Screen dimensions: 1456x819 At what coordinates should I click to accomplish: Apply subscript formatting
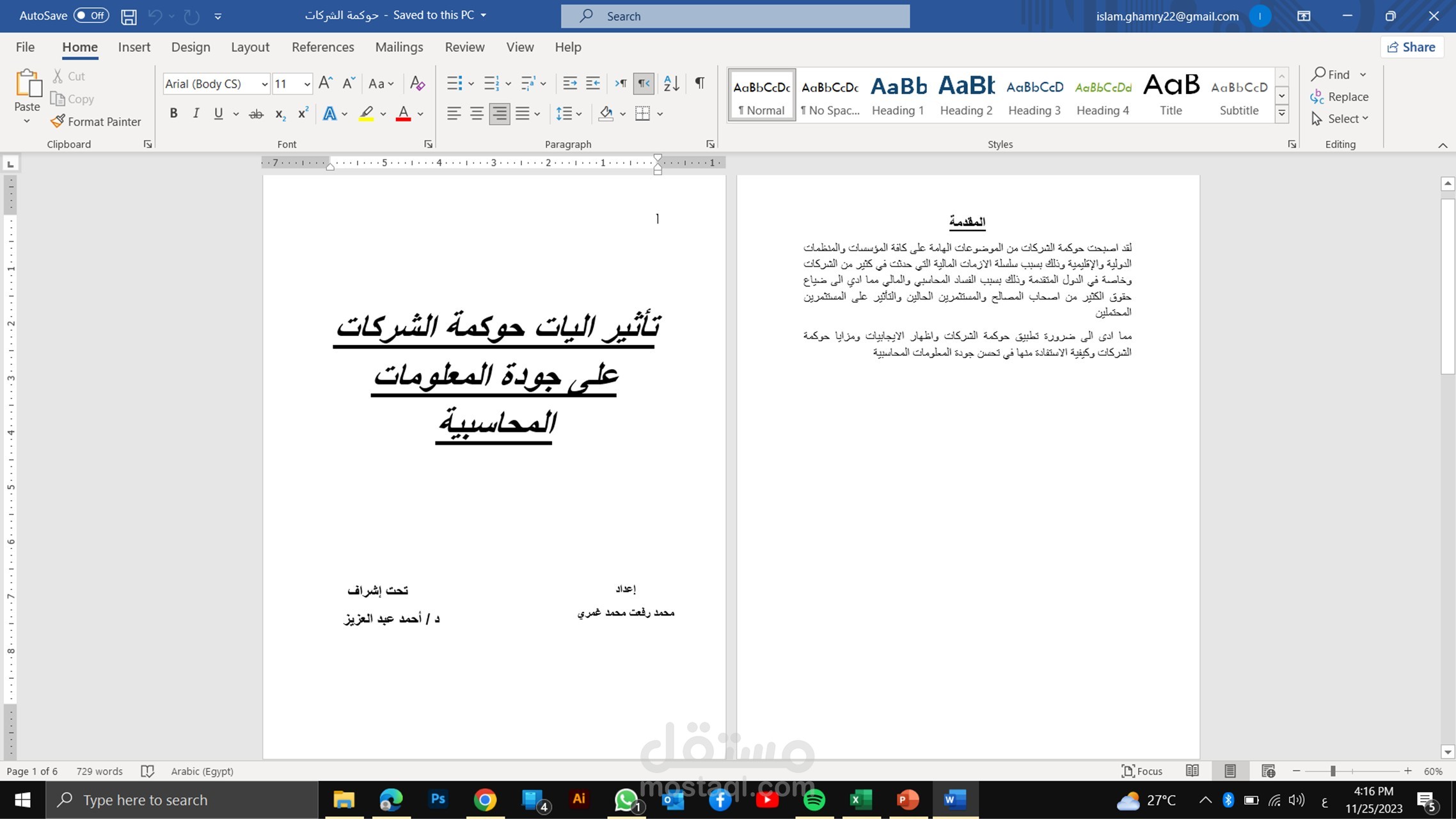pos(280,114)
